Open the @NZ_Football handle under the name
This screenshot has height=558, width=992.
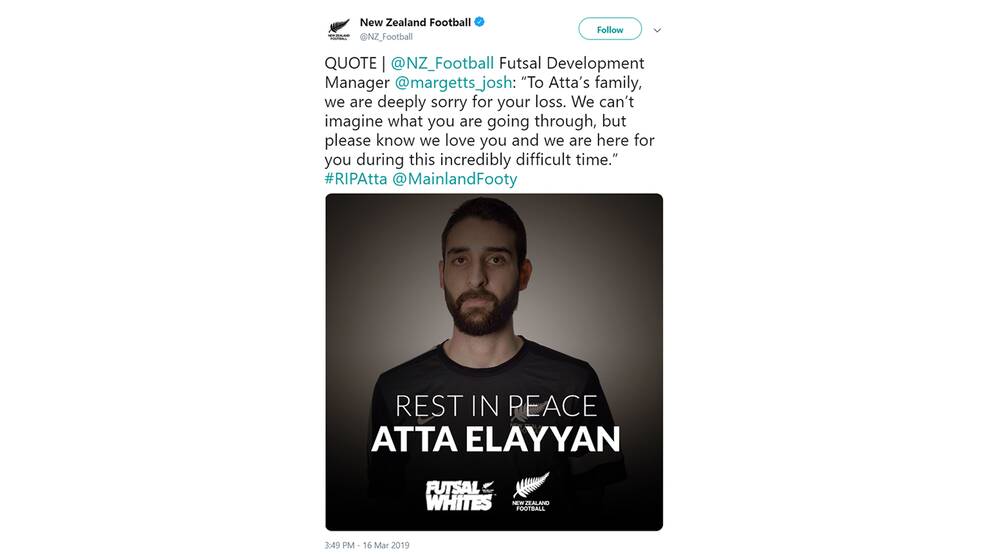click(x=386, y=37)
